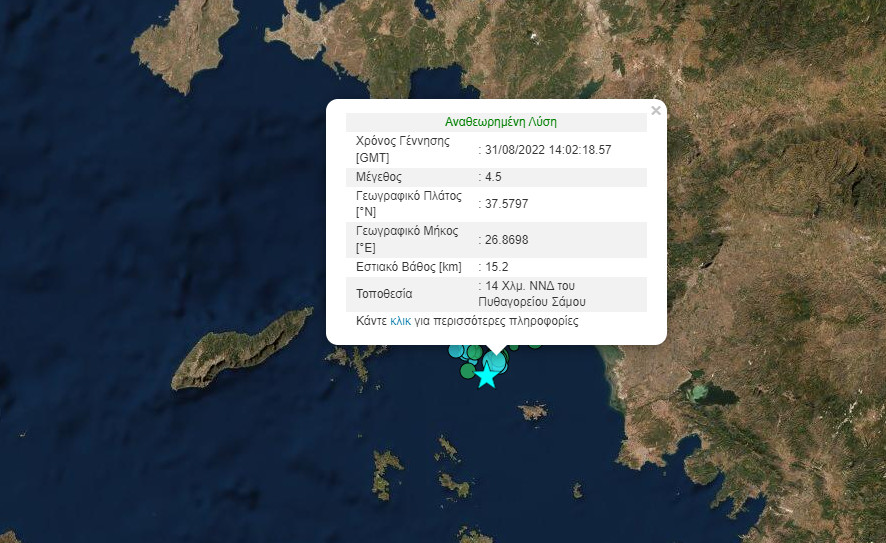Select the leftmost light-blue earthquake circle
886x543 pixels.
point(457,351)
